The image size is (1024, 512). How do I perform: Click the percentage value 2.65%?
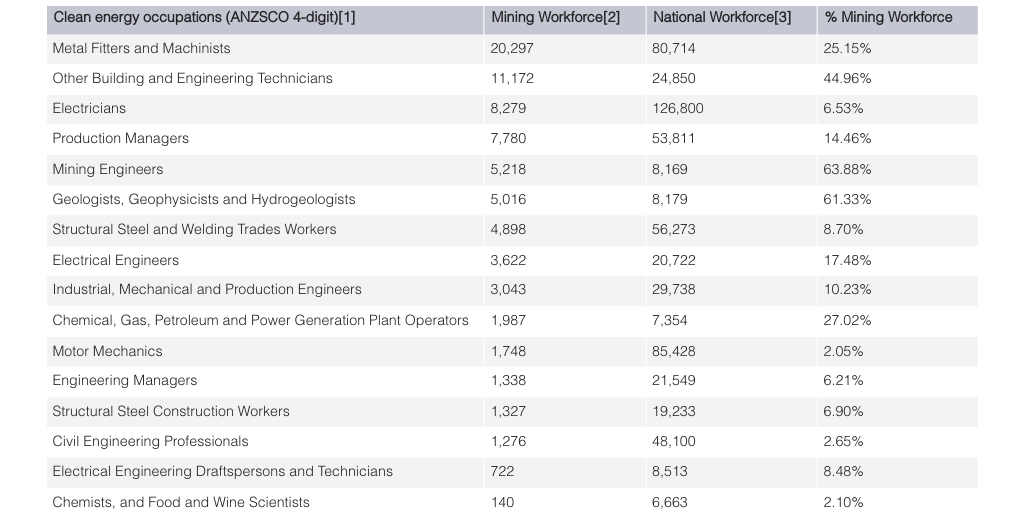pyautogui.click(x=843, y=441)
